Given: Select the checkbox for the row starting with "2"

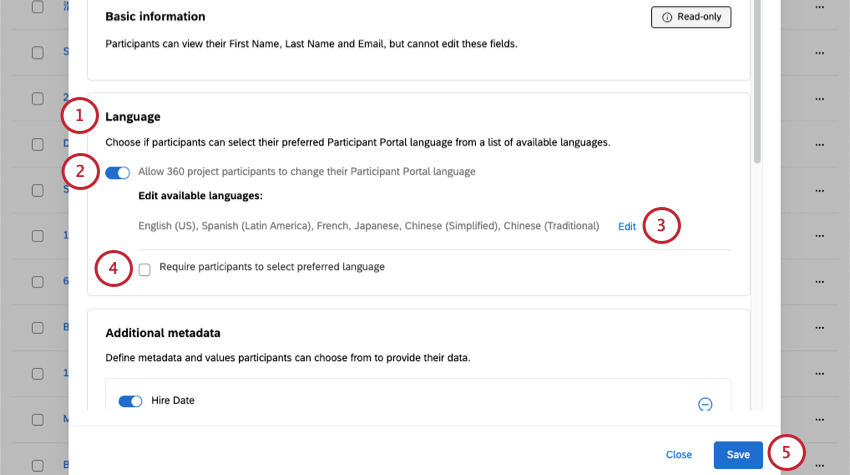Looking at the screenshot, I should (x=38, y=98).
